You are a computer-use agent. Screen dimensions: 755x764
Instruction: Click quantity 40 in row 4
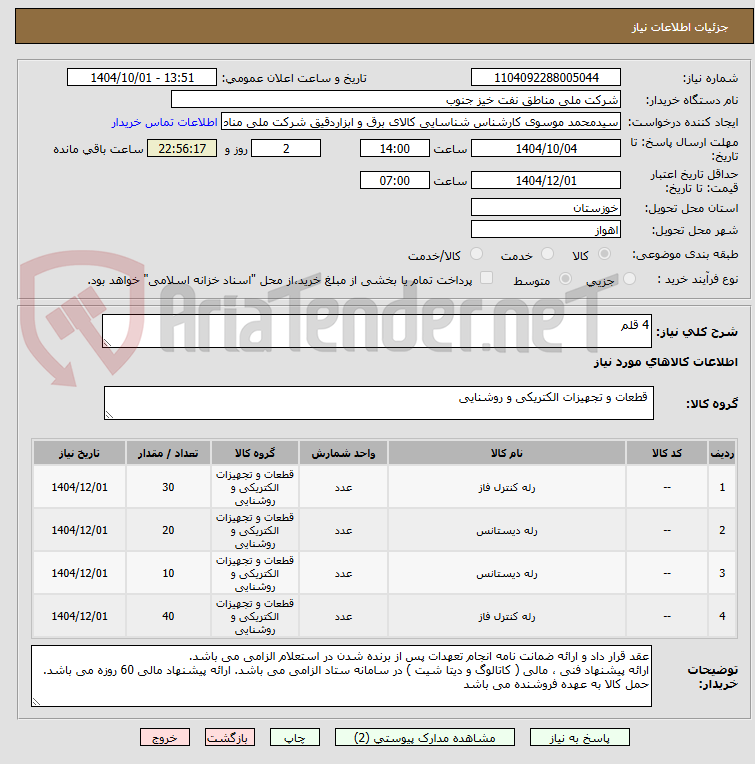pyautogui.click(x=168, y=616)
